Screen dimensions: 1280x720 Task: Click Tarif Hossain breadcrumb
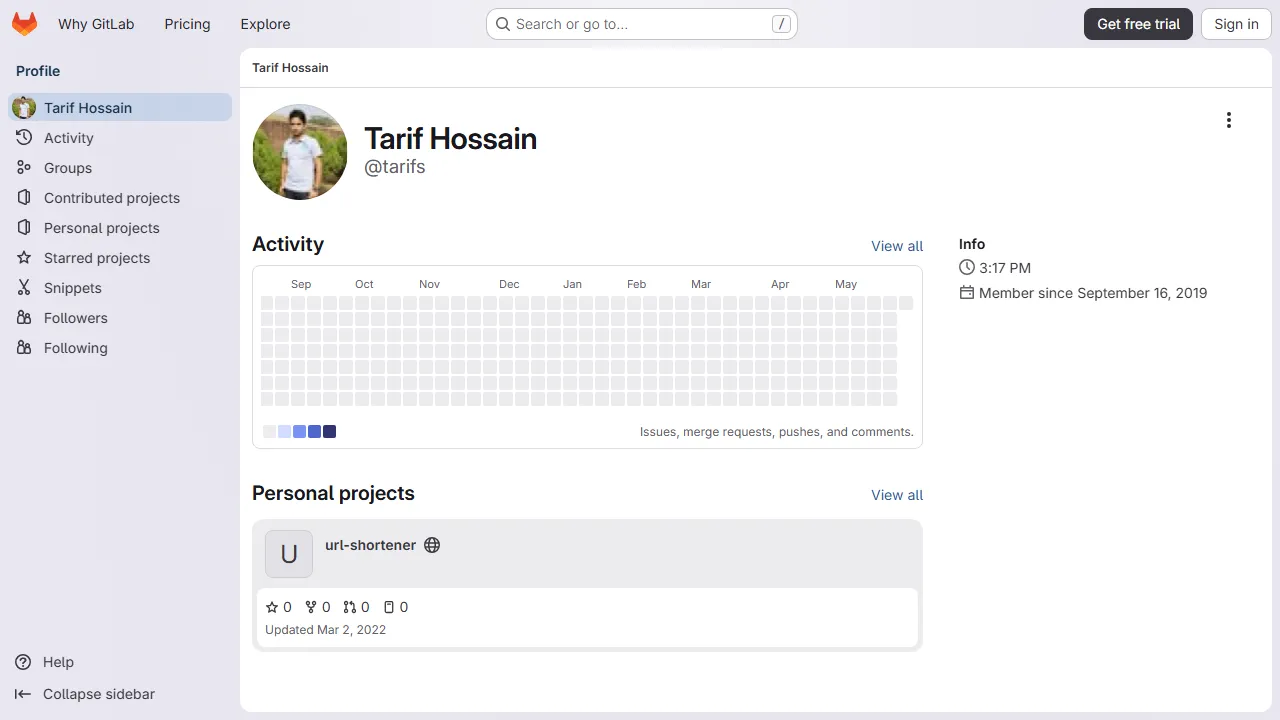290,68
